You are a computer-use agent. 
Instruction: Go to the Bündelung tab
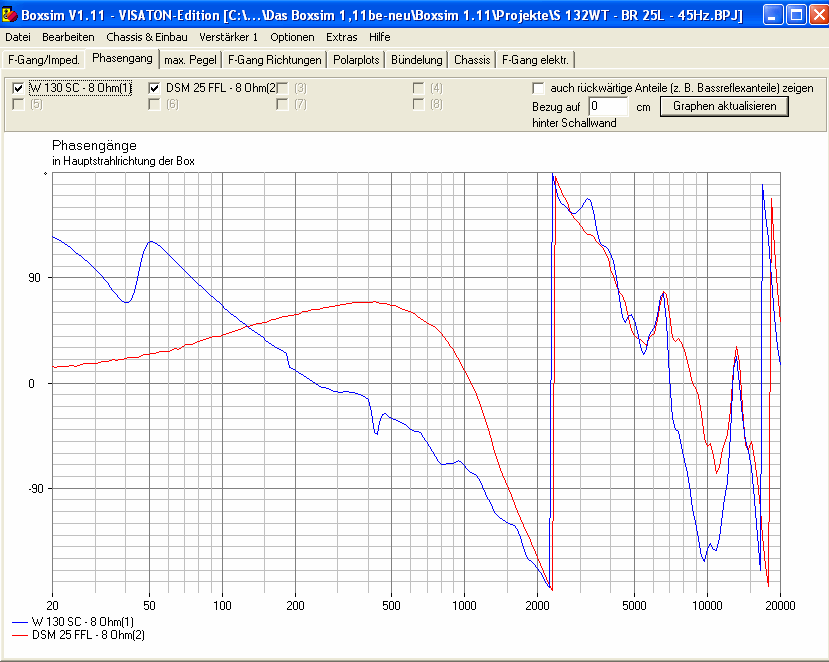pyautogui.click(x=416, y=60)
